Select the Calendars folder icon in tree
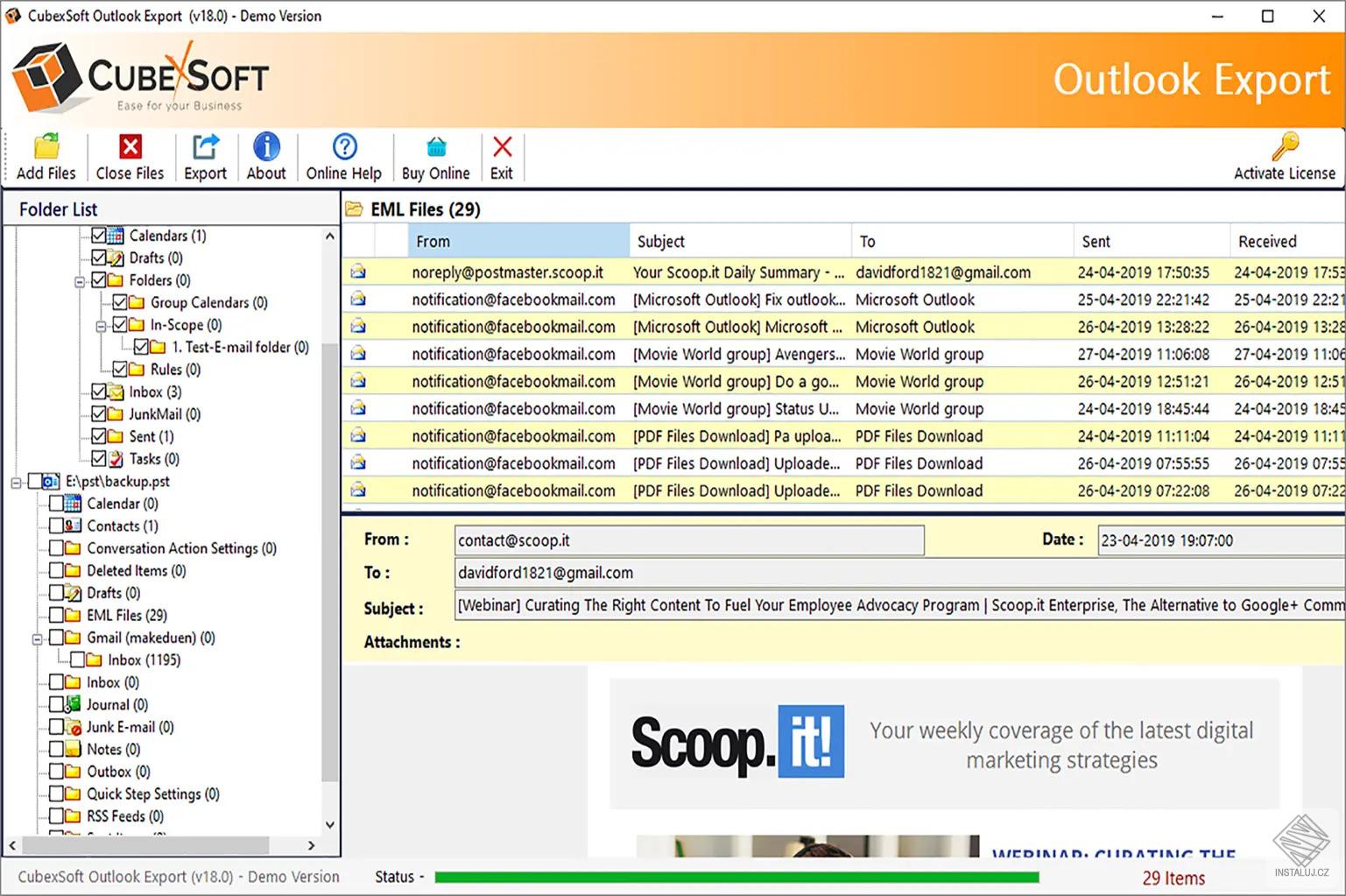This screenshot has width=1346, height=896. click(x=116, y=236)
